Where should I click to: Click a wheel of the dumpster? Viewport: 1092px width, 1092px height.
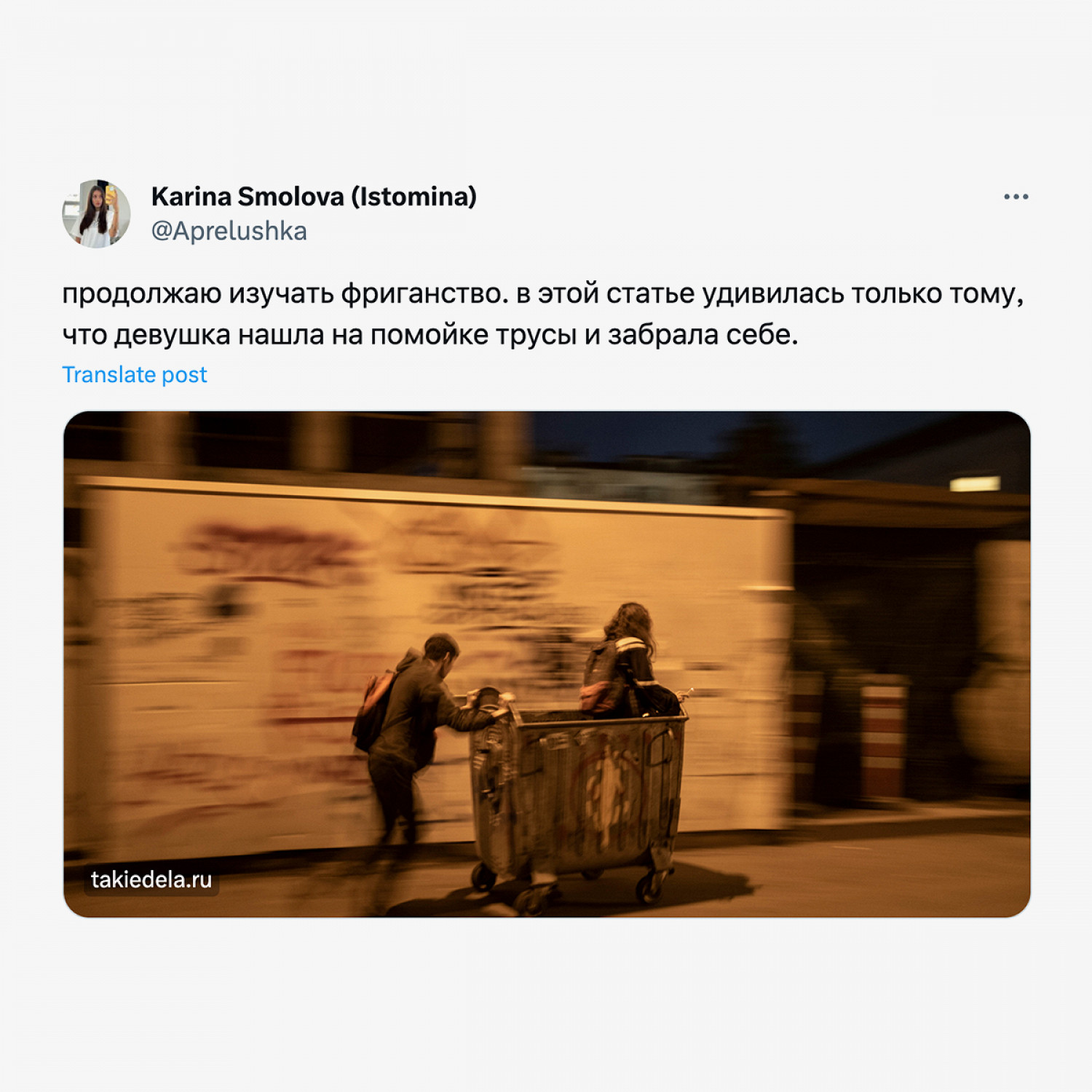[x=483, y=877]
